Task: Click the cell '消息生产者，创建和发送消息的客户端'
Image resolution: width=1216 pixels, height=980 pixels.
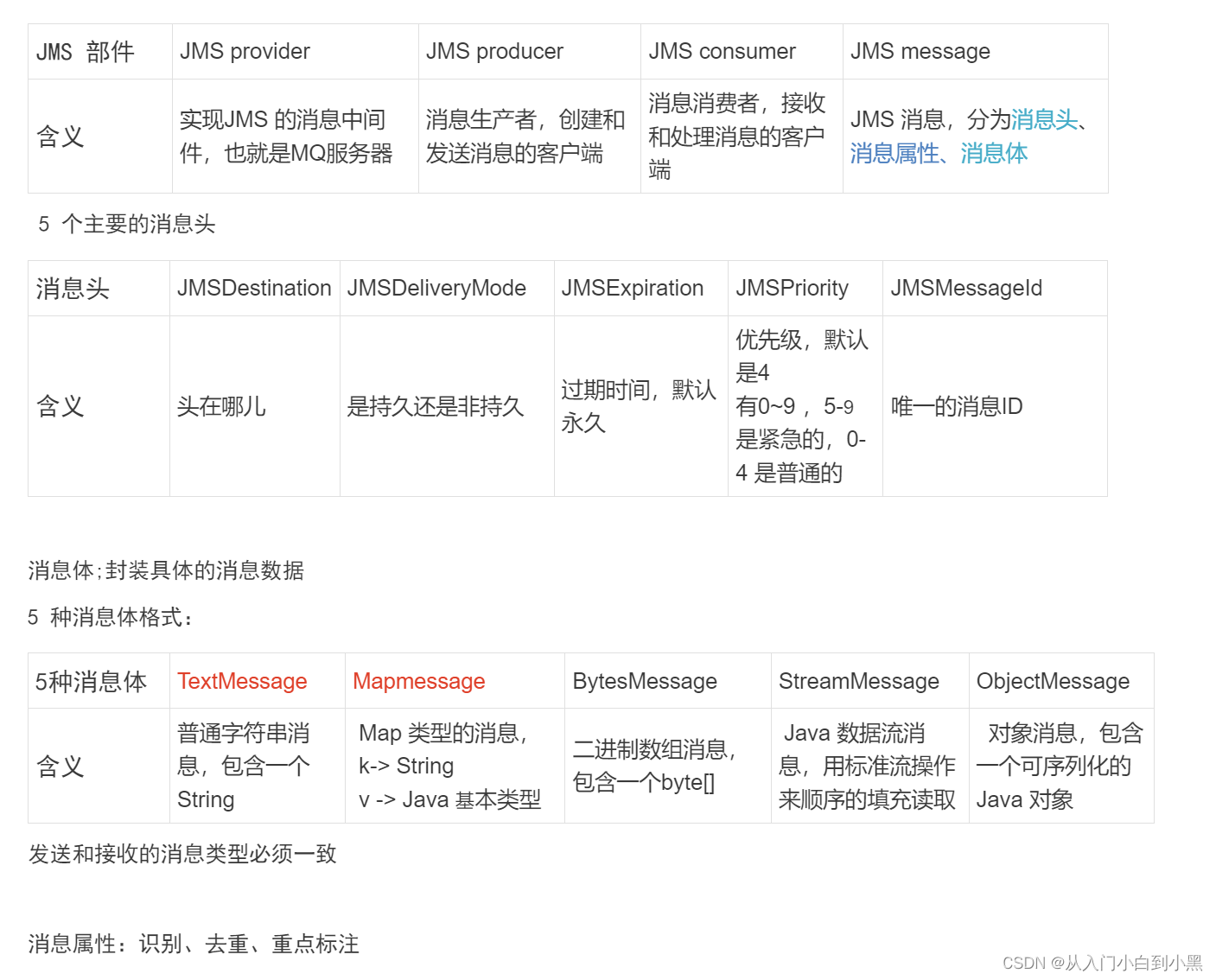Action: [x=530, y=137]
